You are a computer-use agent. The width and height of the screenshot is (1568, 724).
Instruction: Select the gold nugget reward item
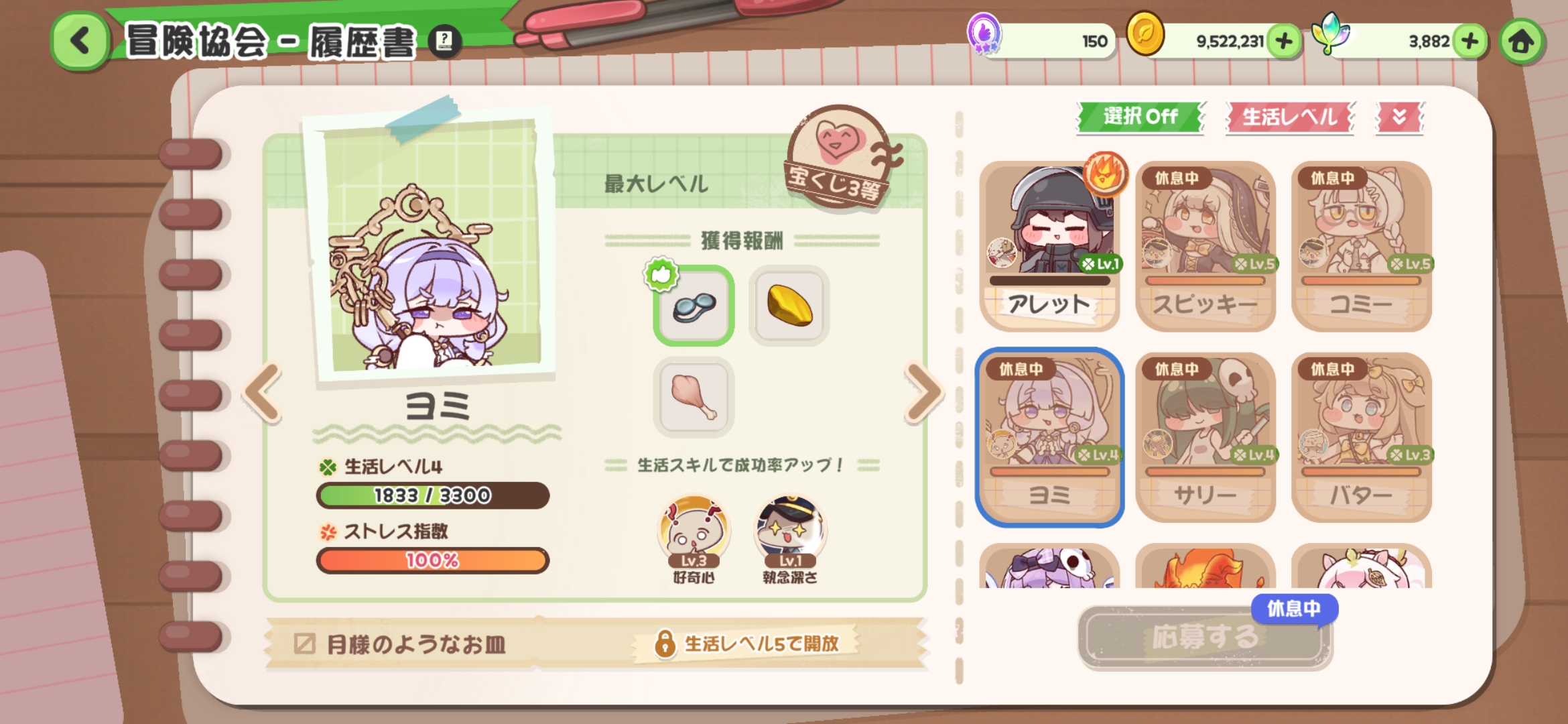789,306
